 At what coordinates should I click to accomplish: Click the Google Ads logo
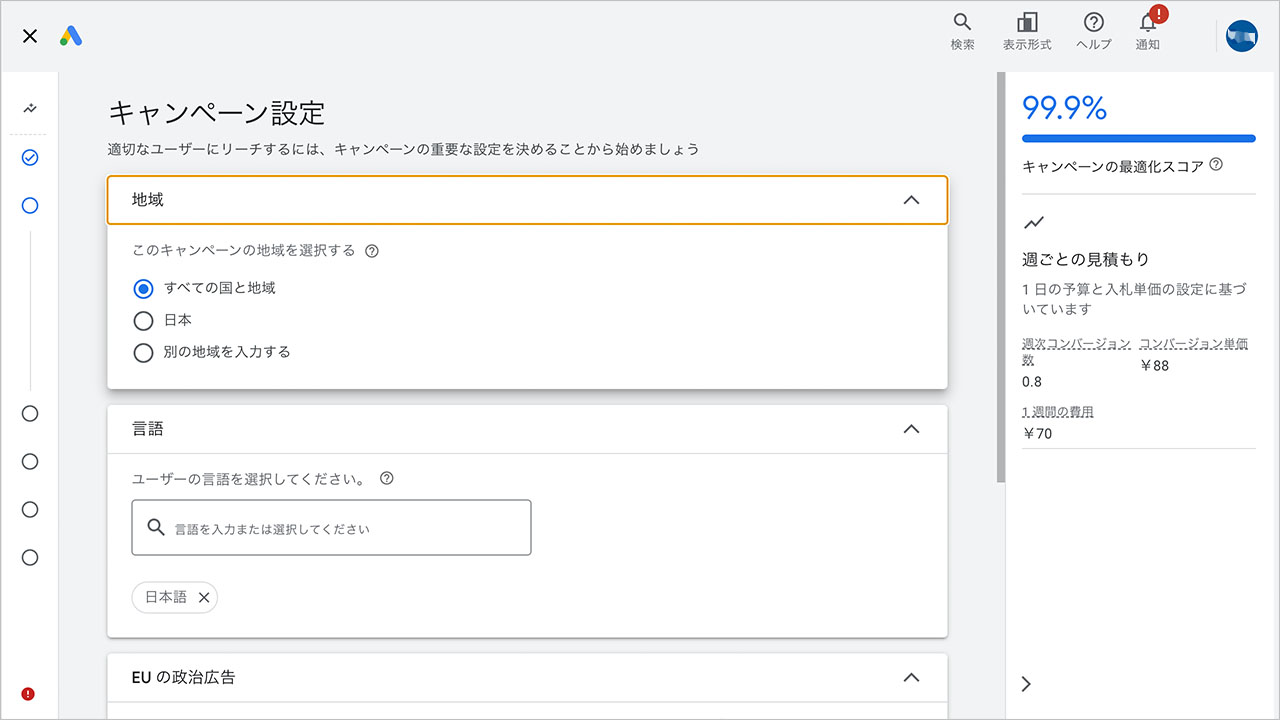pos(70,33)
